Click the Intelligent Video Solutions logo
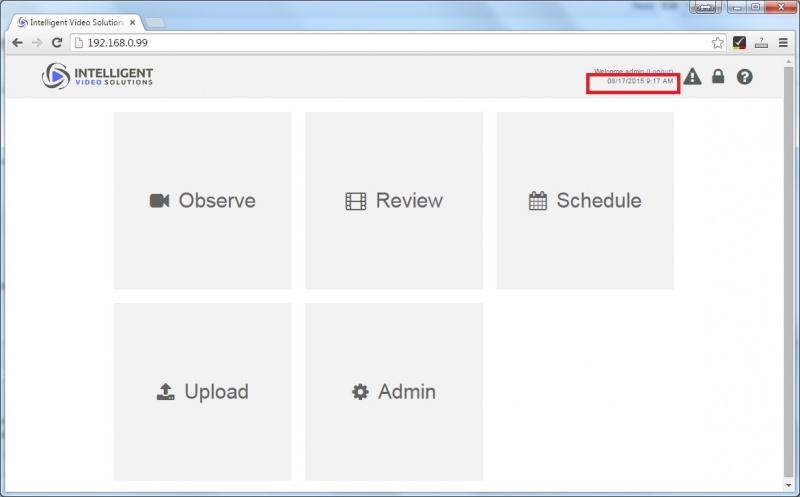This screenshot has width=800, height=497. 97,76
